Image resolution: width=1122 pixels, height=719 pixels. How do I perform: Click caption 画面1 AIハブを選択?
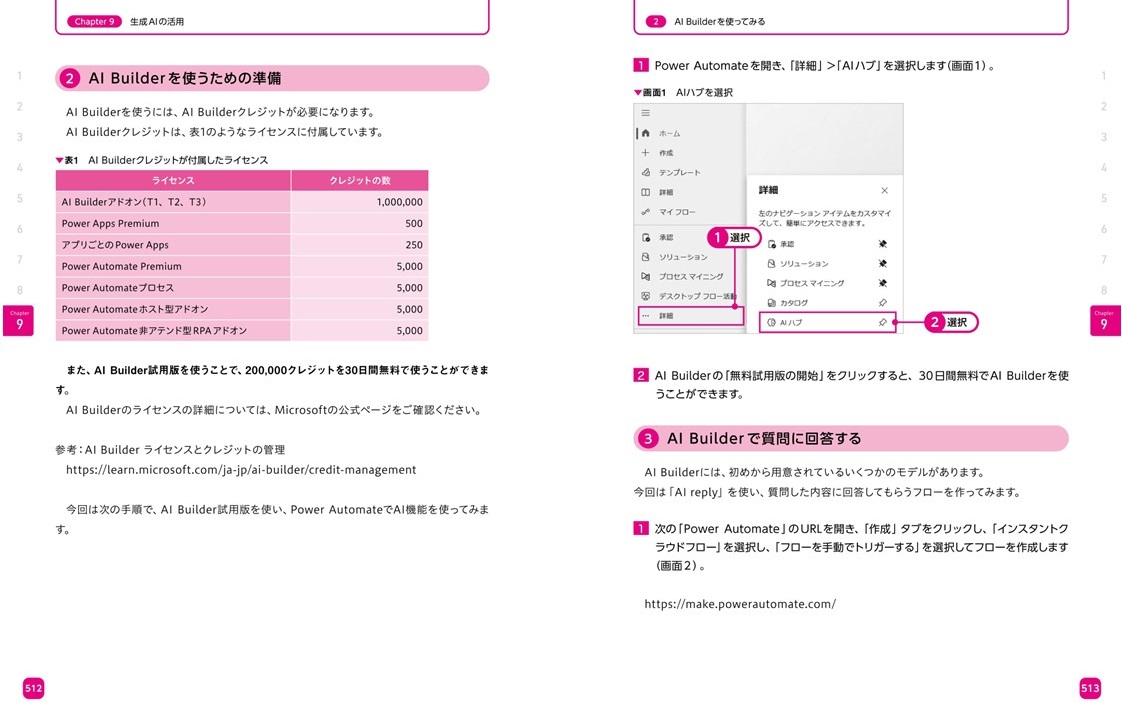(683, 92)
